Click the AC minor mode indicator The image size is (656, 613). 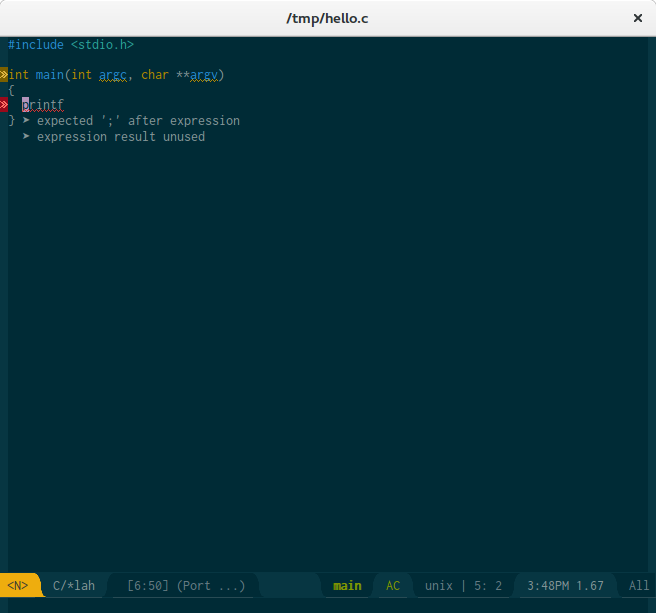coord(392,585)
